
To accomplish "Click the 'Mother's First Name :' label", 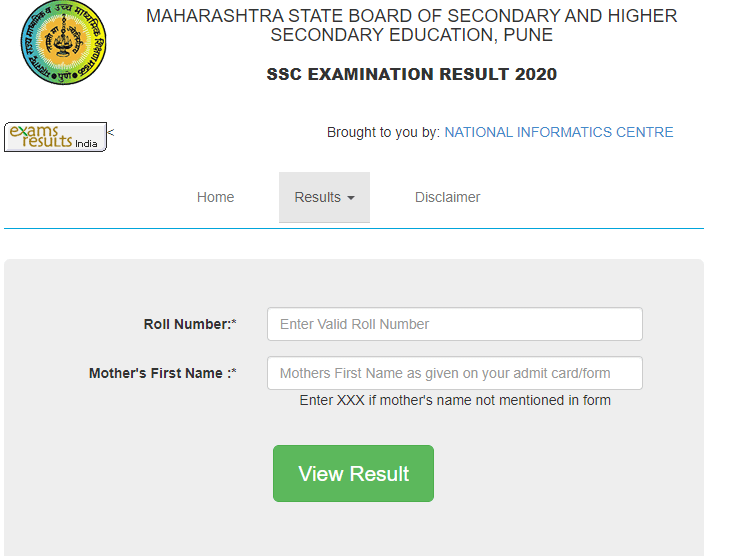I will 158,373.
